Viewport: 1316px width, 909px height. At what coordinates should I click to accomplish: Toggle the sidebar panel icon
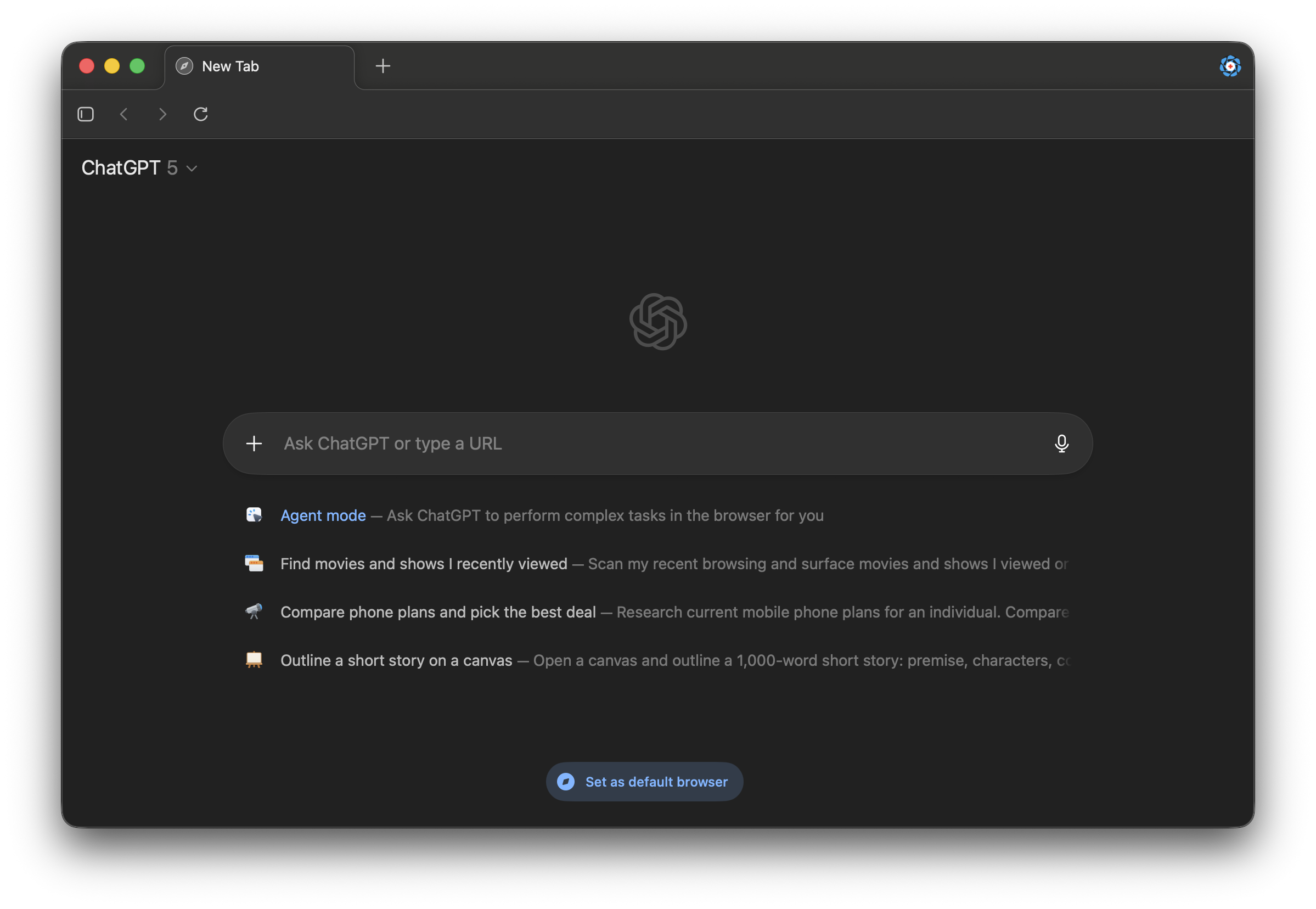(86, 115)
